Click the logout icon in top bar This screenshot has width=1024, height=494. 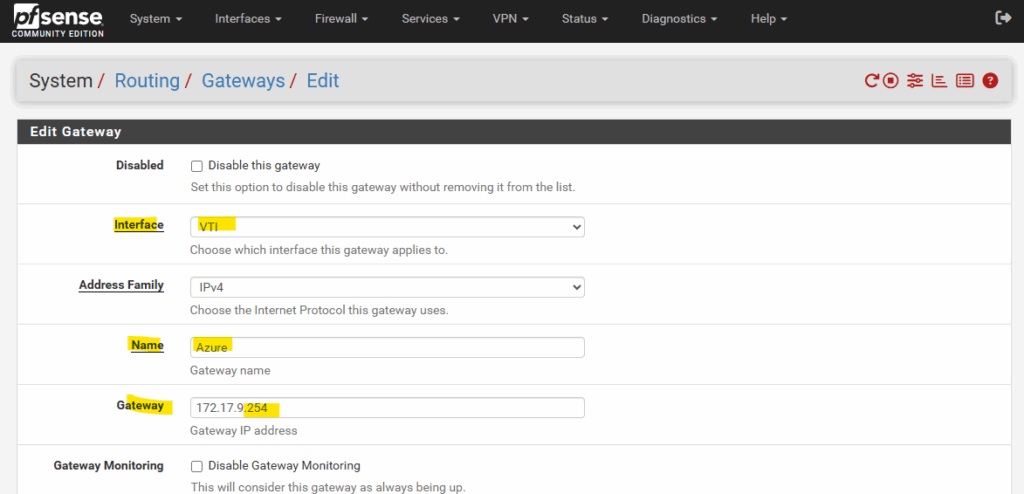1002,18
